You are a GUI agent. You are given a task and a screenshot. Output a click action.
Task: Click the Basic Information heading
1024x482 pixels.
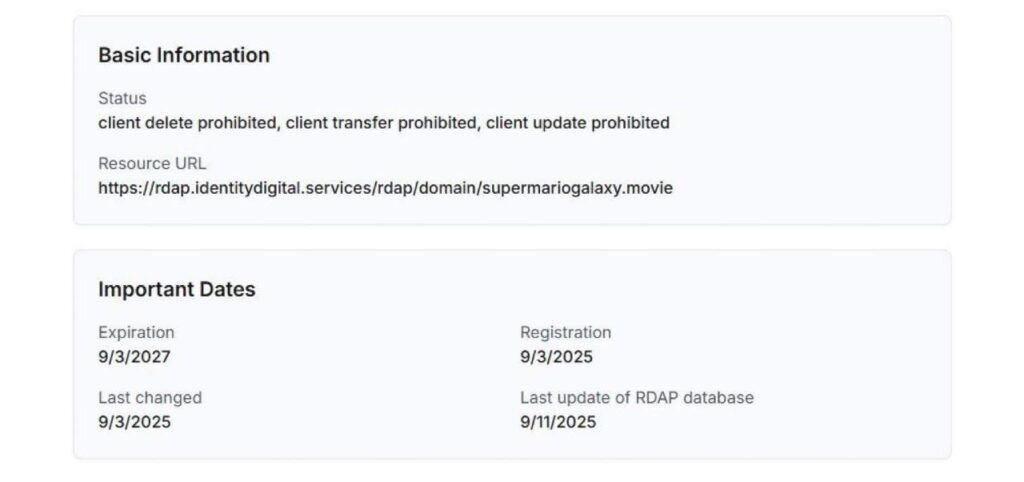pos(184,55)
